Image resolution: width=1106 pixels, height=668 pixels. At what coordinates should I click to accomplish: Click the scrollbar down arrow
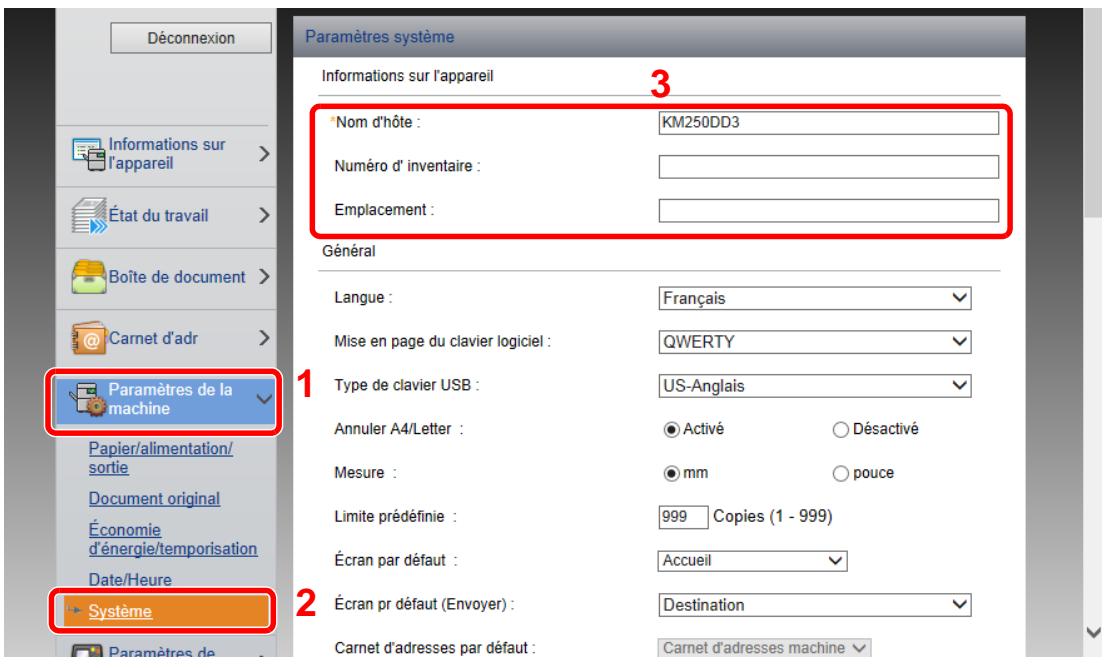pos(1093,632)
